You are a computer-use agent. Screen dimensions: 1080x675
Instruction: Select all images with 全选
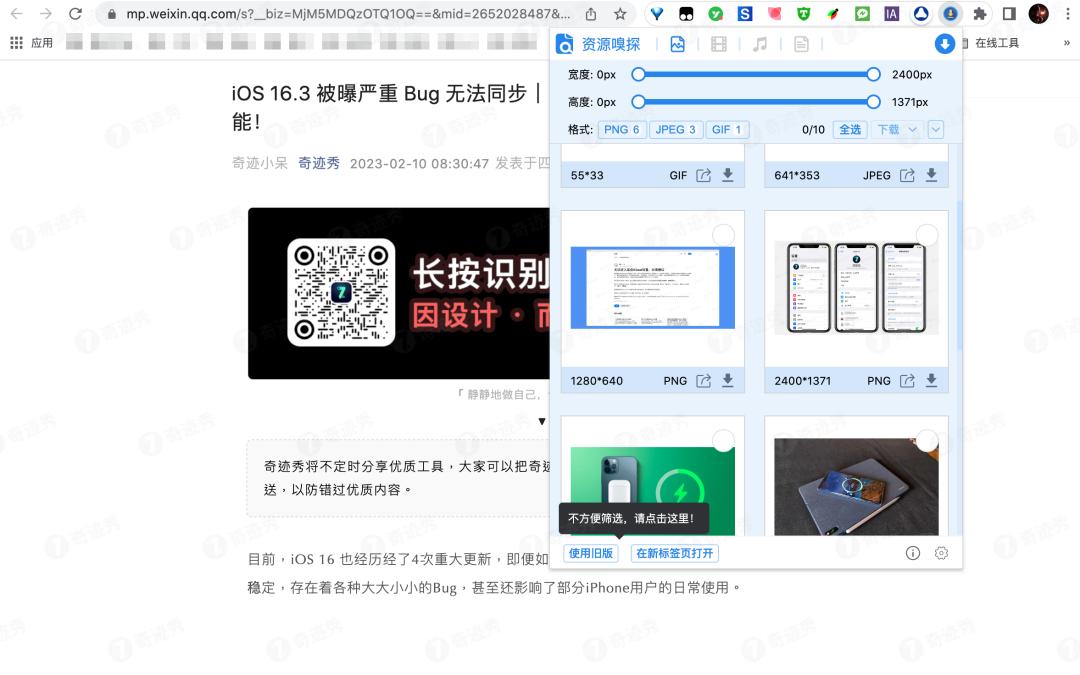850,129
